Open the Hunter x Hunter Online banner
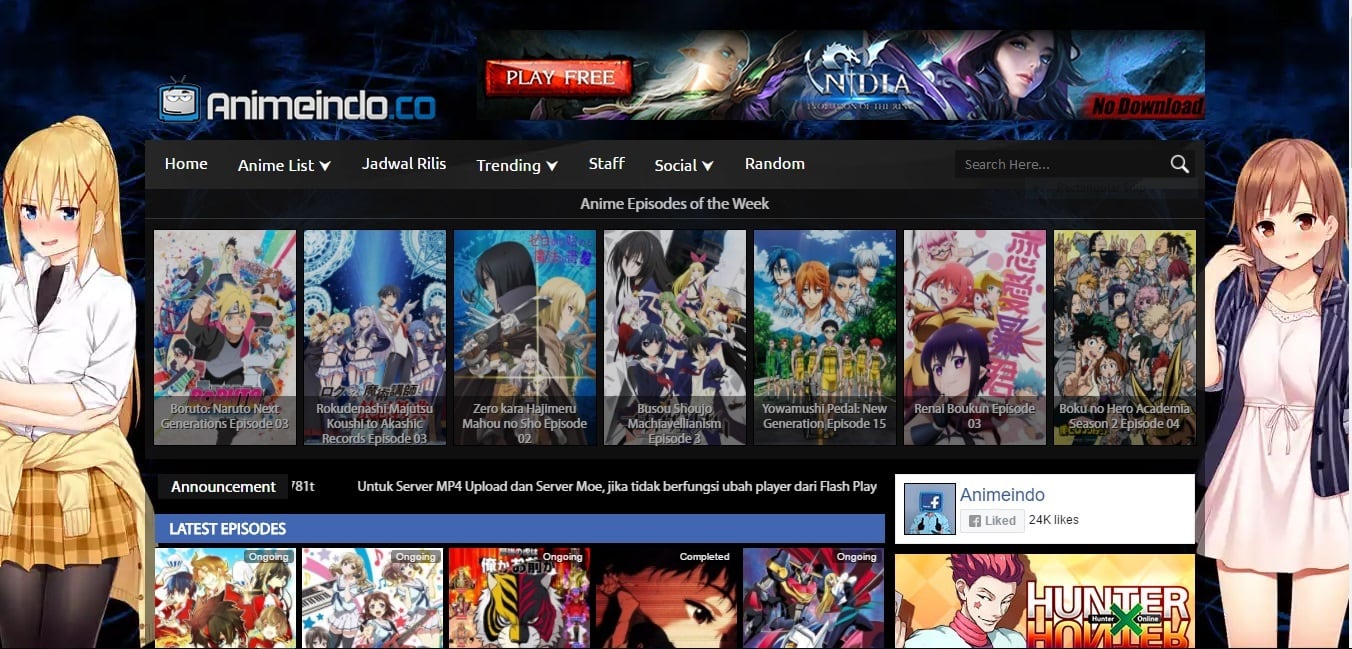The height and width of the screenshot is (649, 1352). pyautogui.click(x=1045, y=601)
